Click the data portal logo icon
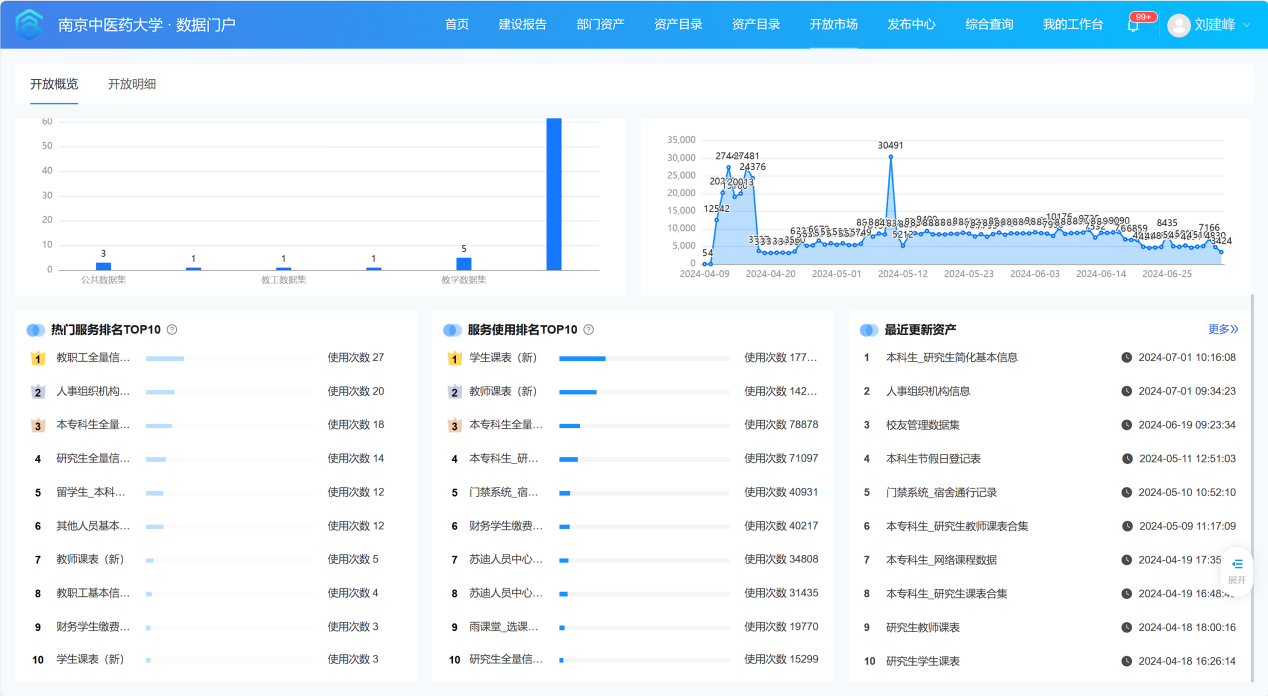This screenshot has width=1268, height=696. [29, 24]
